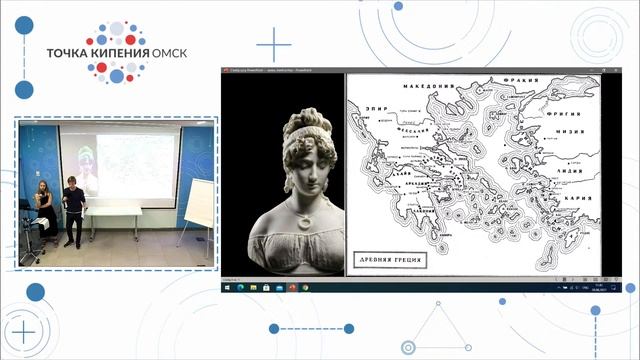The image size is (640, 360).
Task: Click the 'КАРИЯ' label on the map
Action: [x=578, y=198]
